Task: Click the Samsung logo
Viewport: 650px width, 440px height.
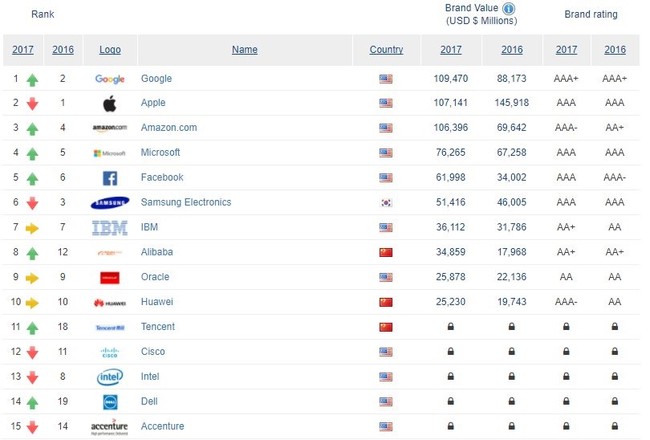Action: click(x=110, y=203)
